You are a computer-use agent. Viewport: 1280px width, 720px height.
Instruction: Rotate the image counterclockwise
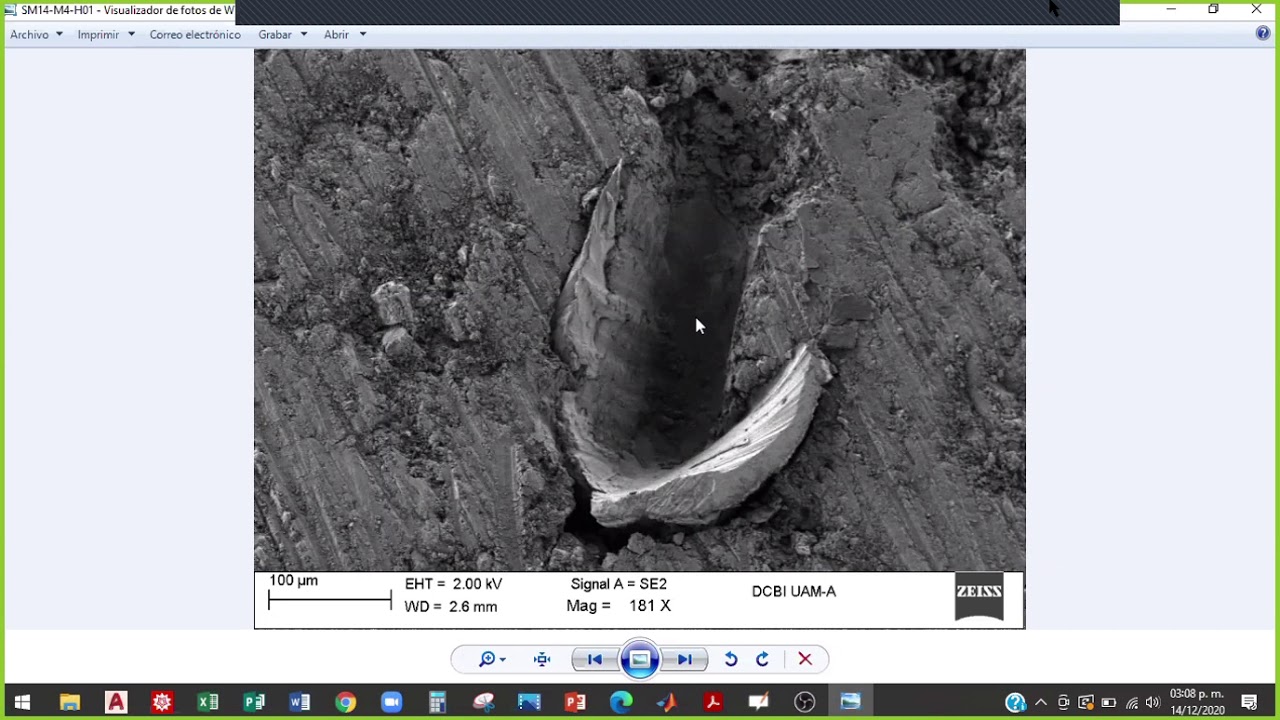[731, 659]
